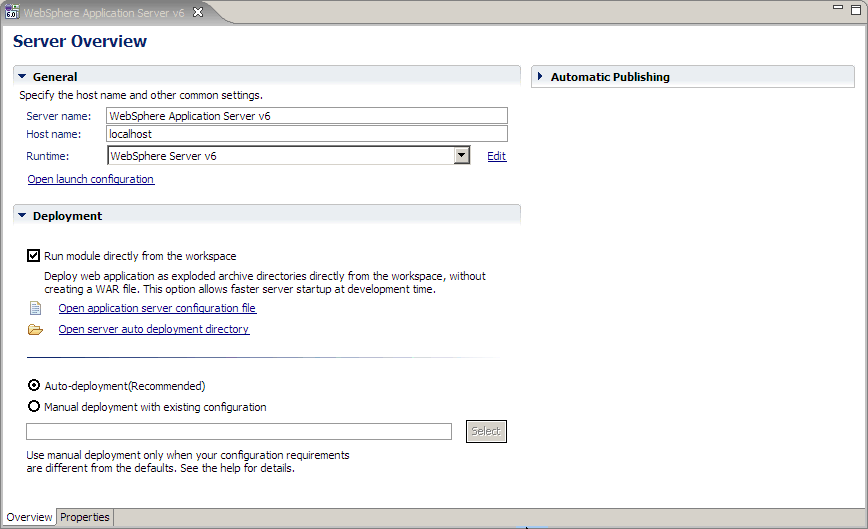Screen dimensions: 868x529
Task: Switch to the Overview tab
Action: pos(29,517)
